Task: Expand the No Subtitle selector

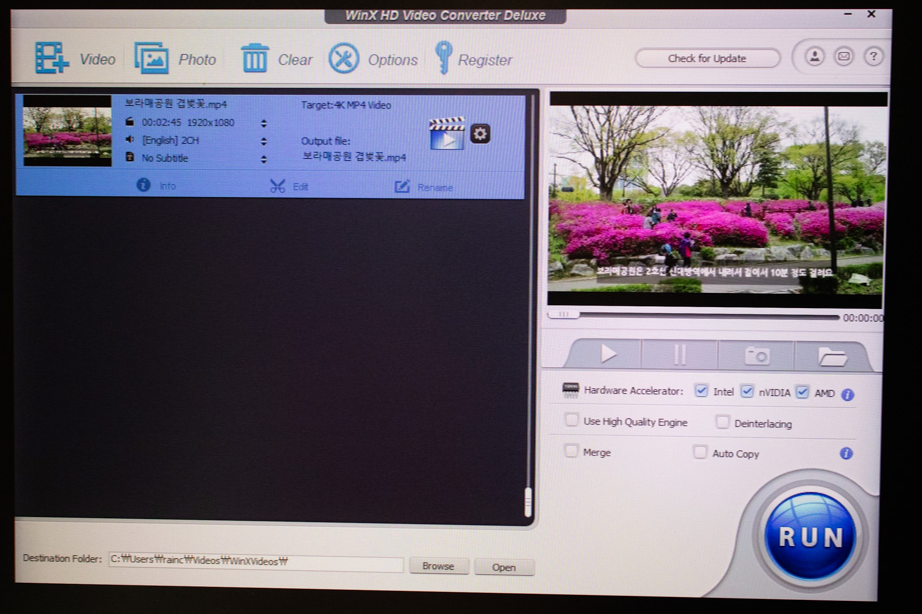Action: [x=263, y=159]
